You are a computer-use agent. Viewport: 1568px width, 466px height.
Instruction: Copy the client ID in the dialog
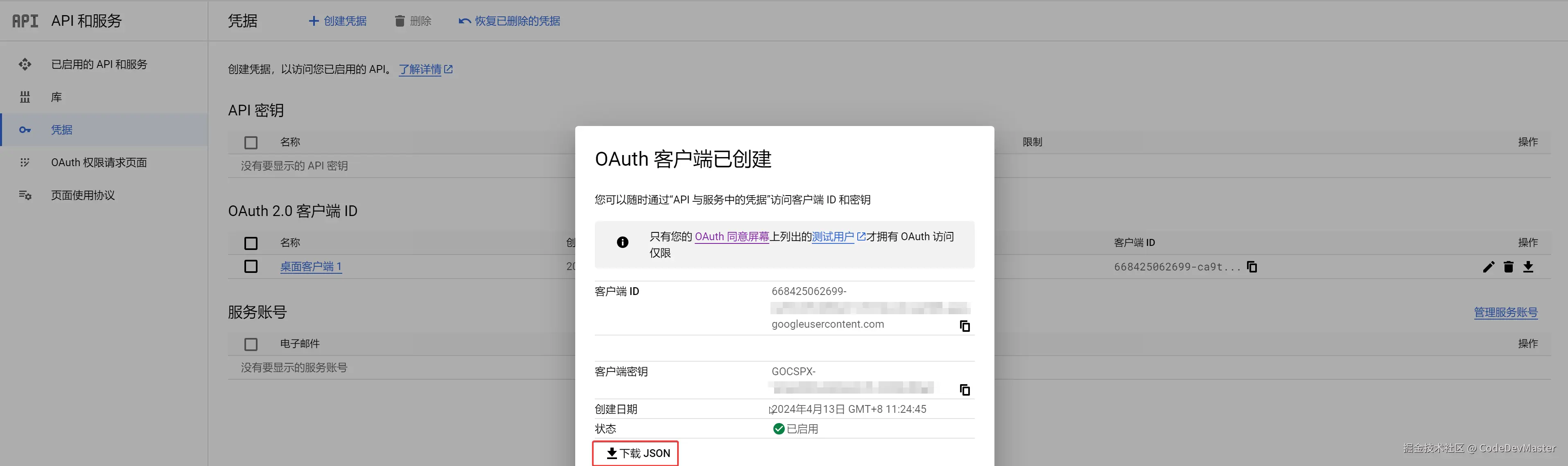(964, 326)
